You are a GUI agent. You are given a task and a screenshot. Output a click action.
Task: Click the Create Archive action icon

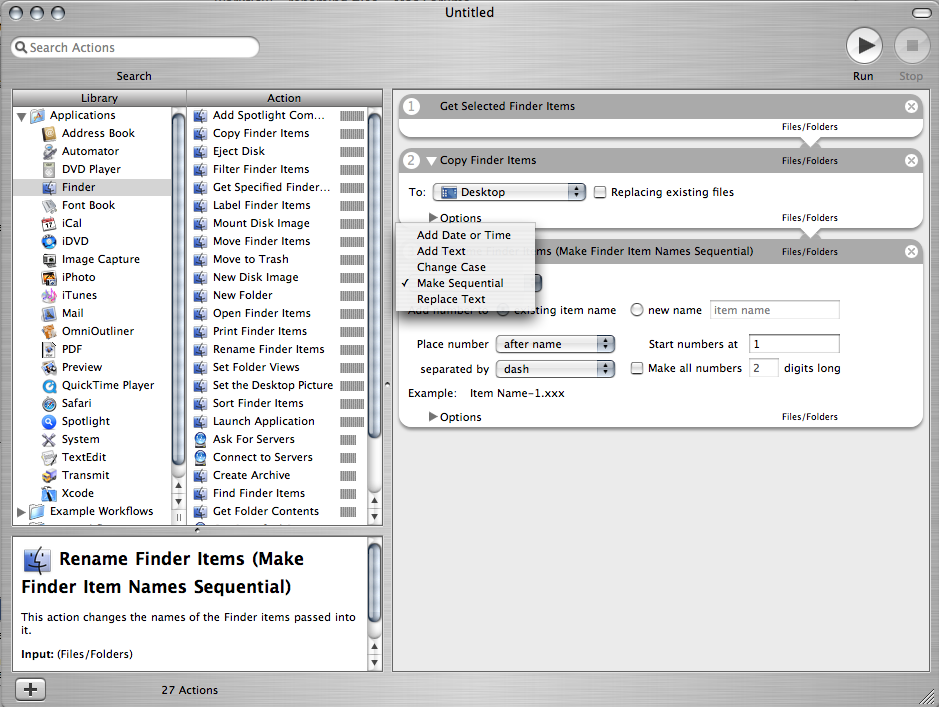pyautogui.click(x=201, y=475)
